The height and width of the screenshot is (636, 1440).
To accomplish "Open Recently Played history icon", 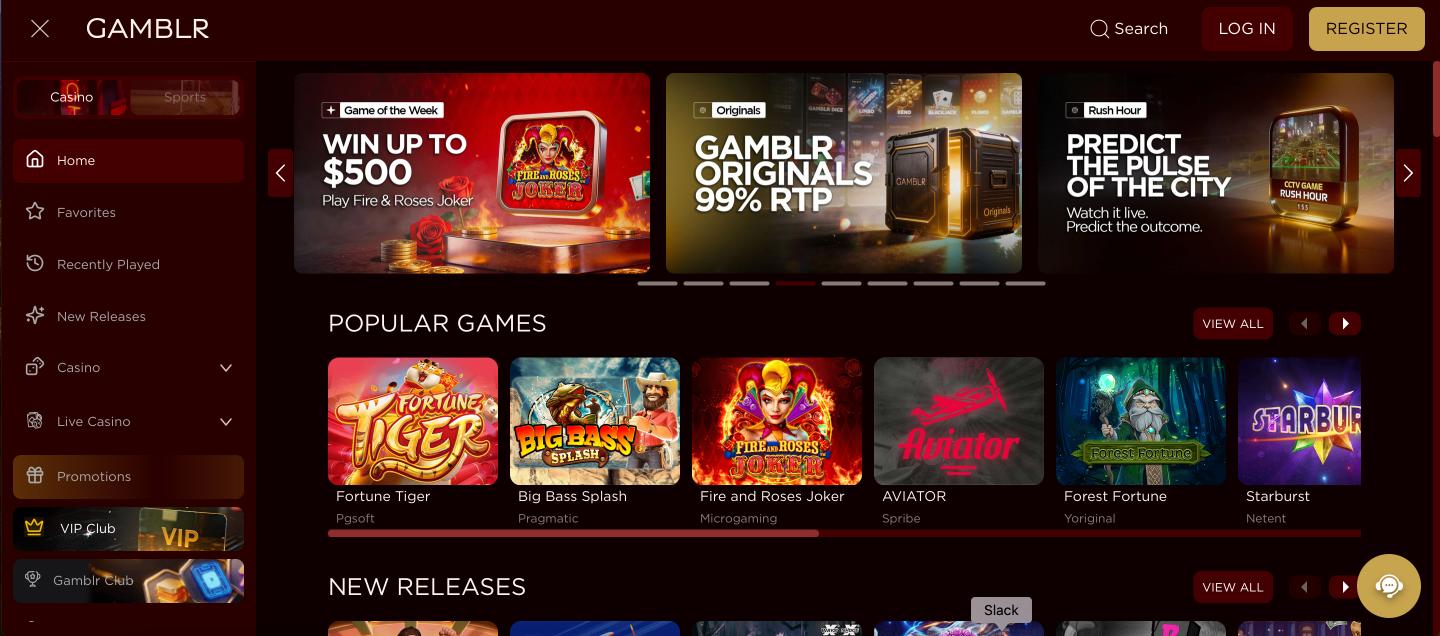I will (35, 264).
